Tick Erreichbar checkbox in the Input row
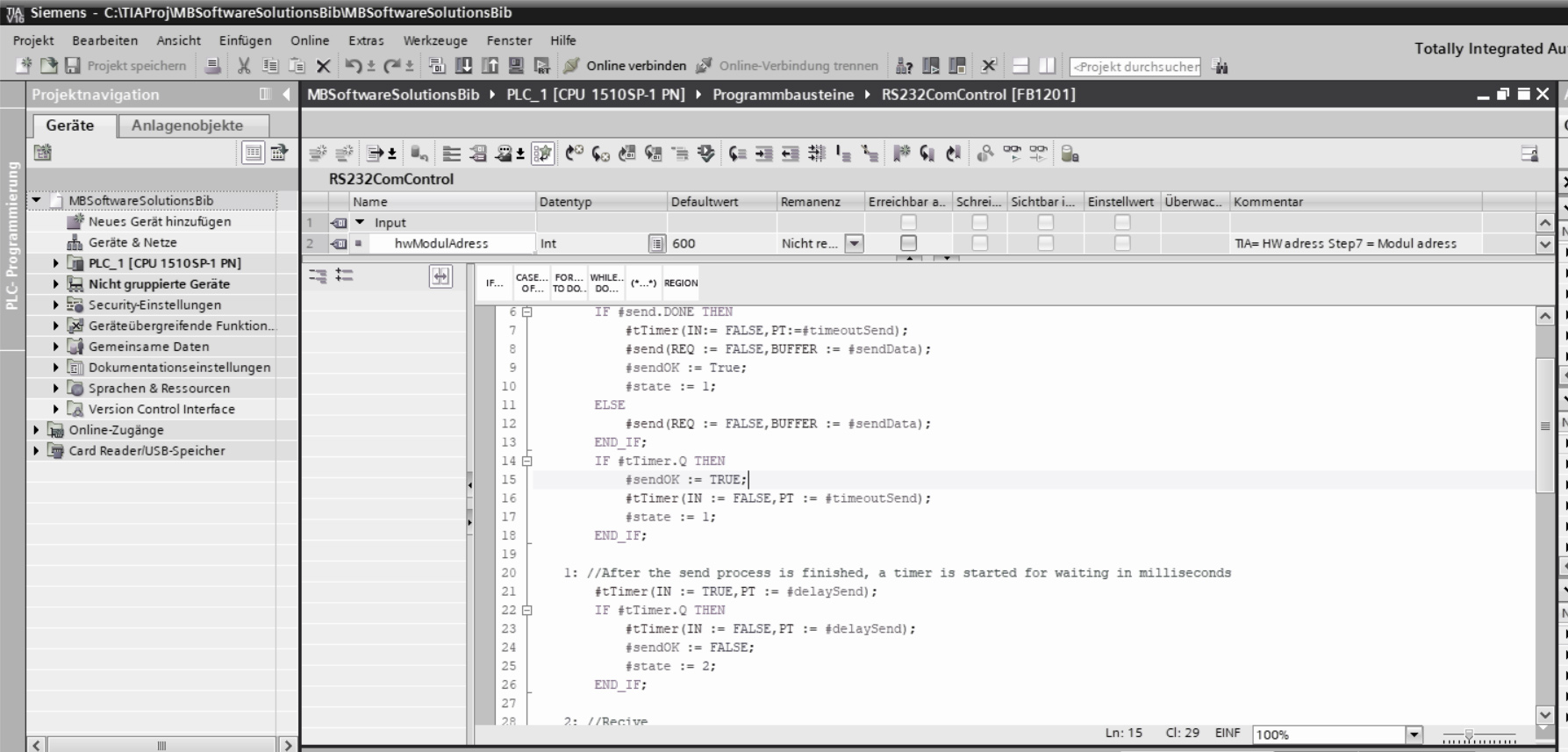This screenshot has height=752, width=1568. (x=908, y=223)
